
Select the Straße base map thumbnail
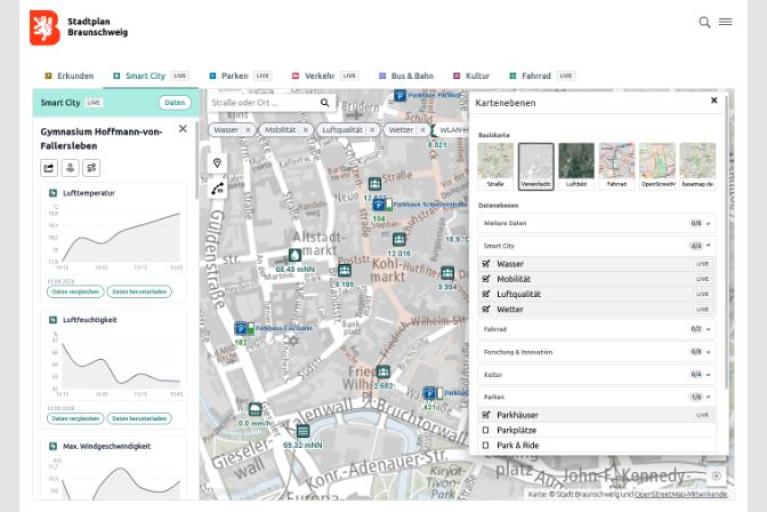tap(496, 166)
